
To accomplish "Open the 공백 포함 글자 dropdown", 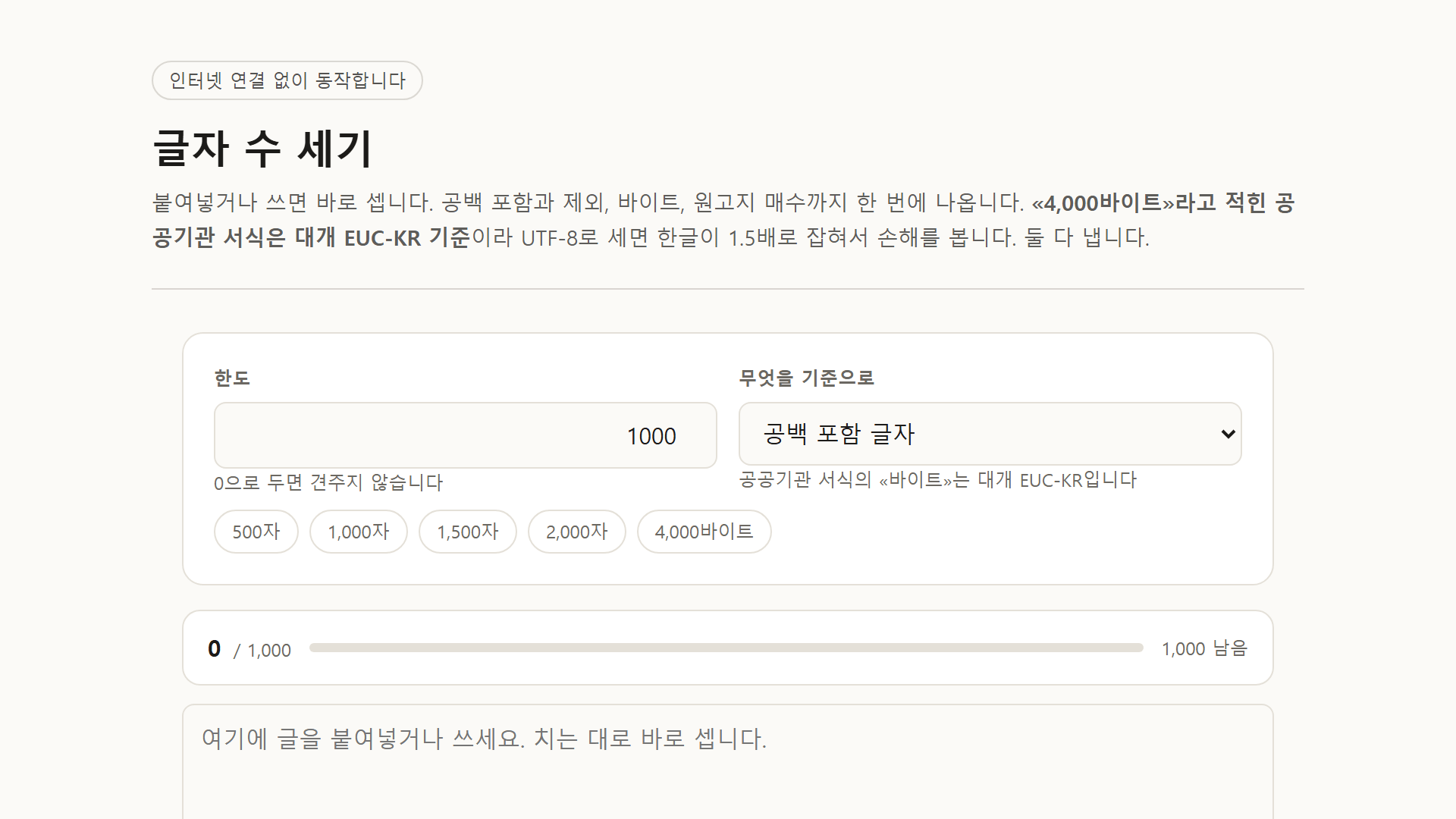I will (990, 434).
